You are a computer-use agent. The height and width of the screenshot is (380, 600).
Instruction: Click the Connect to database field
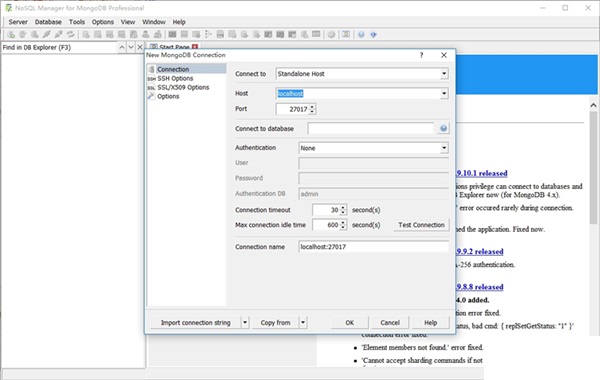click(x=371, y=129)
